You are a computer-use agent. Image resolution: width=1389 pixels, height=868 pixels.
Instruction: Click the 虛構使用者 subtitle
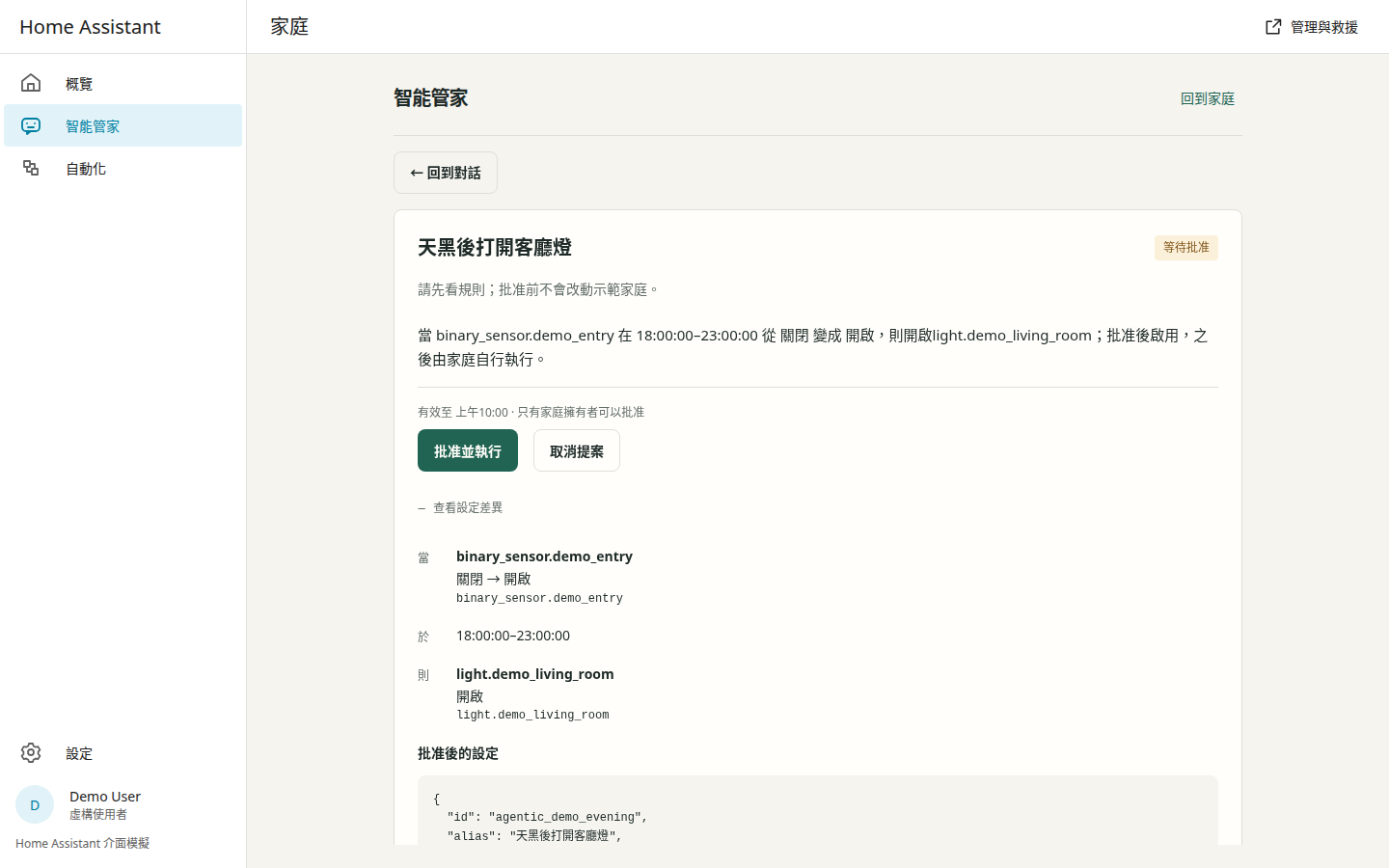pos(98,814)
